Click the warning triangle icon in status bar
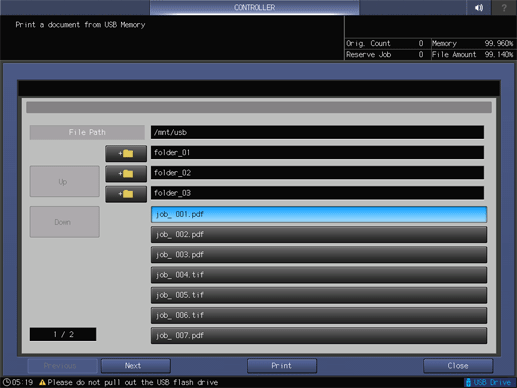The height and width of the screenshot is (388, 517). point(42,382)
